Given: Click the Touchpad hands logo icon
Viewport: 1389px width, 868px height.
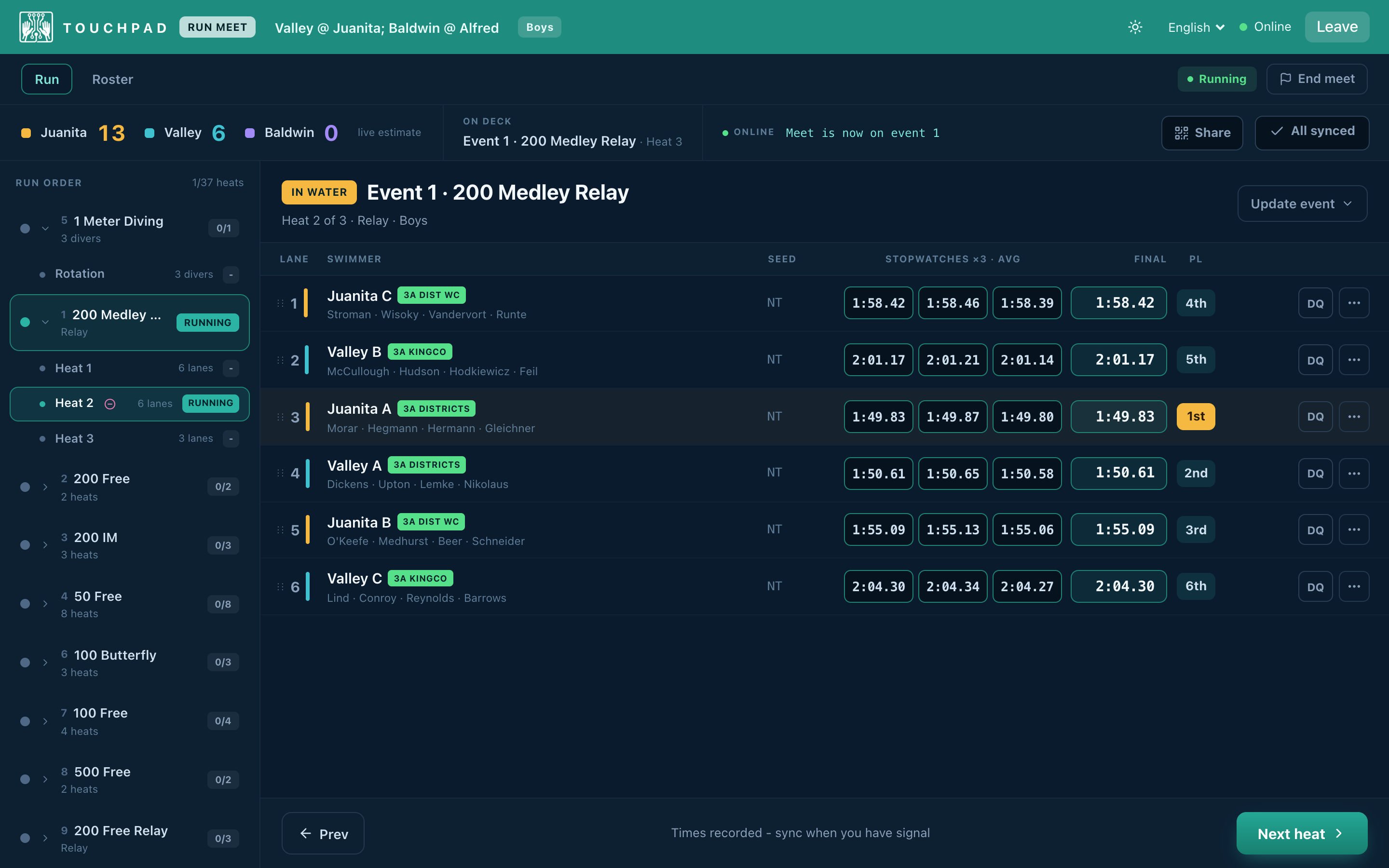Looking at the screenshot, I should (x=36, y=27).
